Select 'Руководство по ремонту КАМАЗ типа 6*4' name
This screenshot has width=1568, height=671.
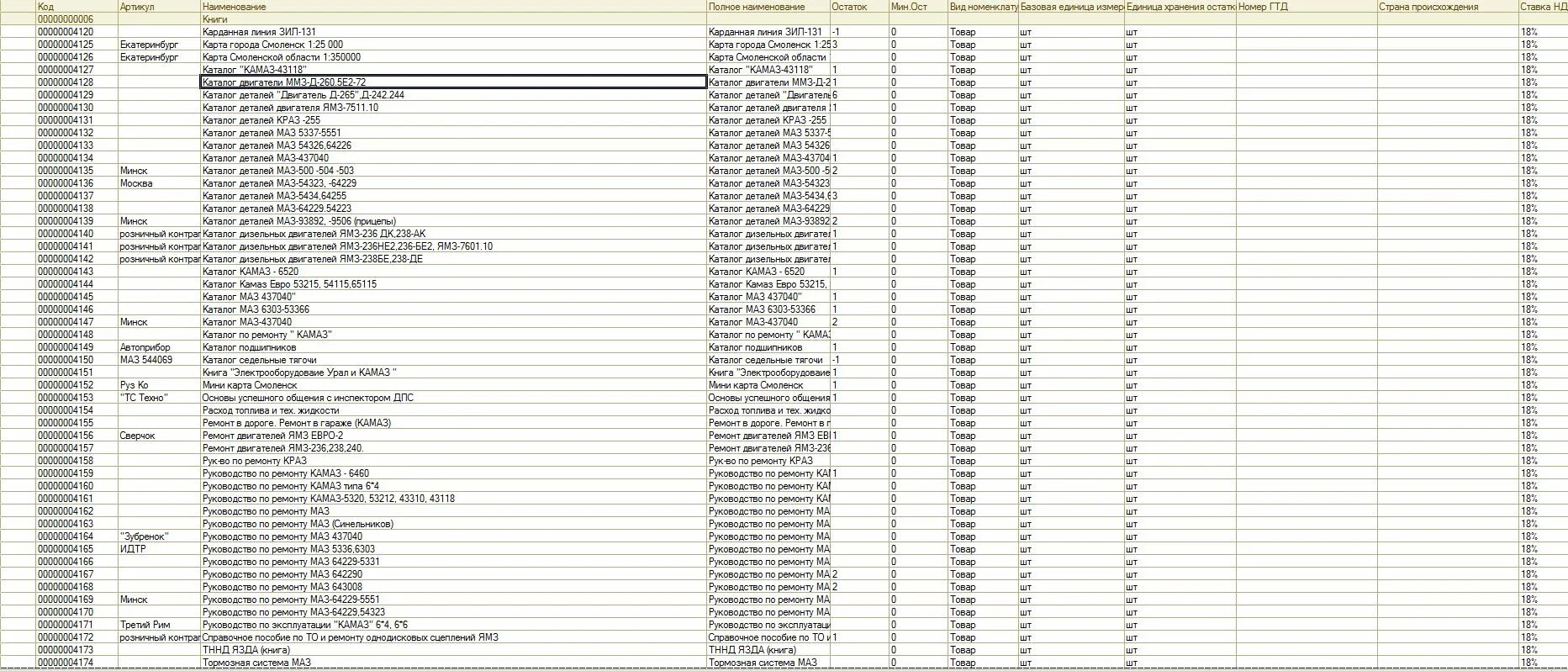pos(453,486)
